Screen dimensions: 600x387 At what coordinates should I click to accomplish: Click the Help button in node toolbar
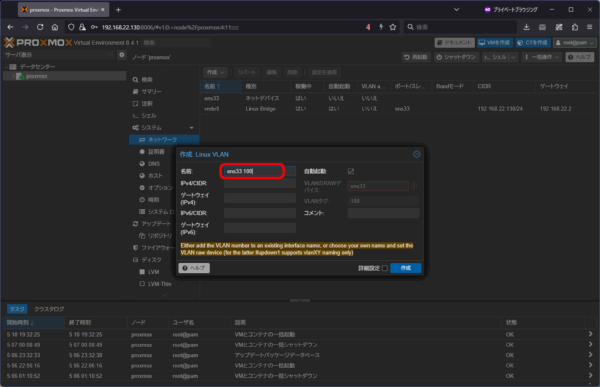point(579,57)
